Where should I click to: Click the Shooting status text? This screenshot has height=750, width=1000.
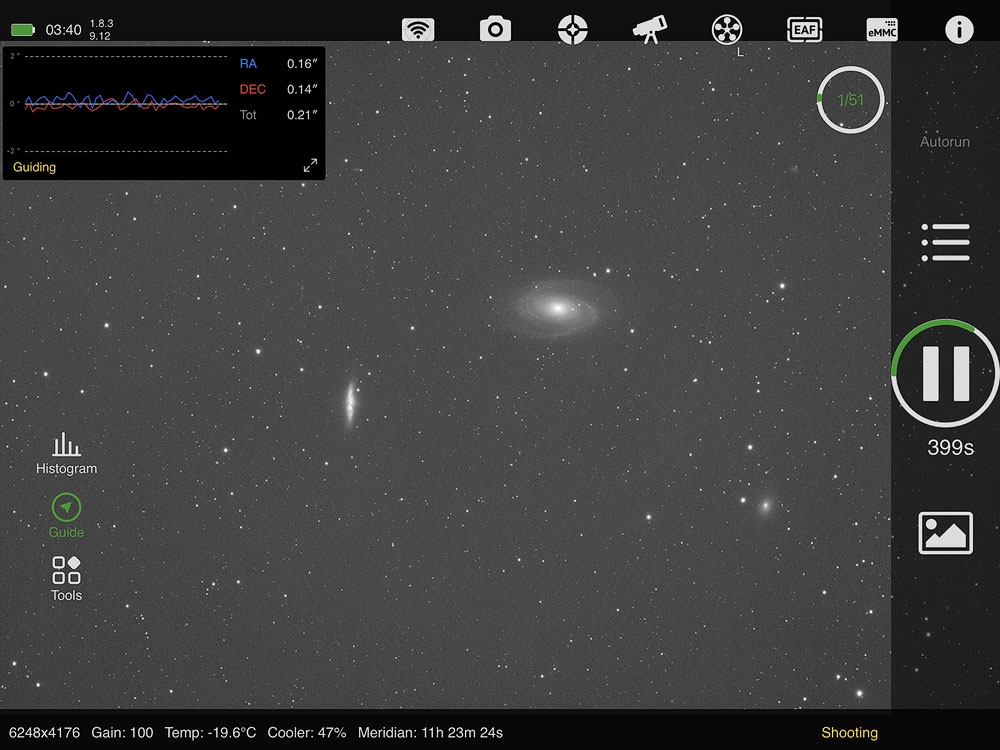pos(849,733)
